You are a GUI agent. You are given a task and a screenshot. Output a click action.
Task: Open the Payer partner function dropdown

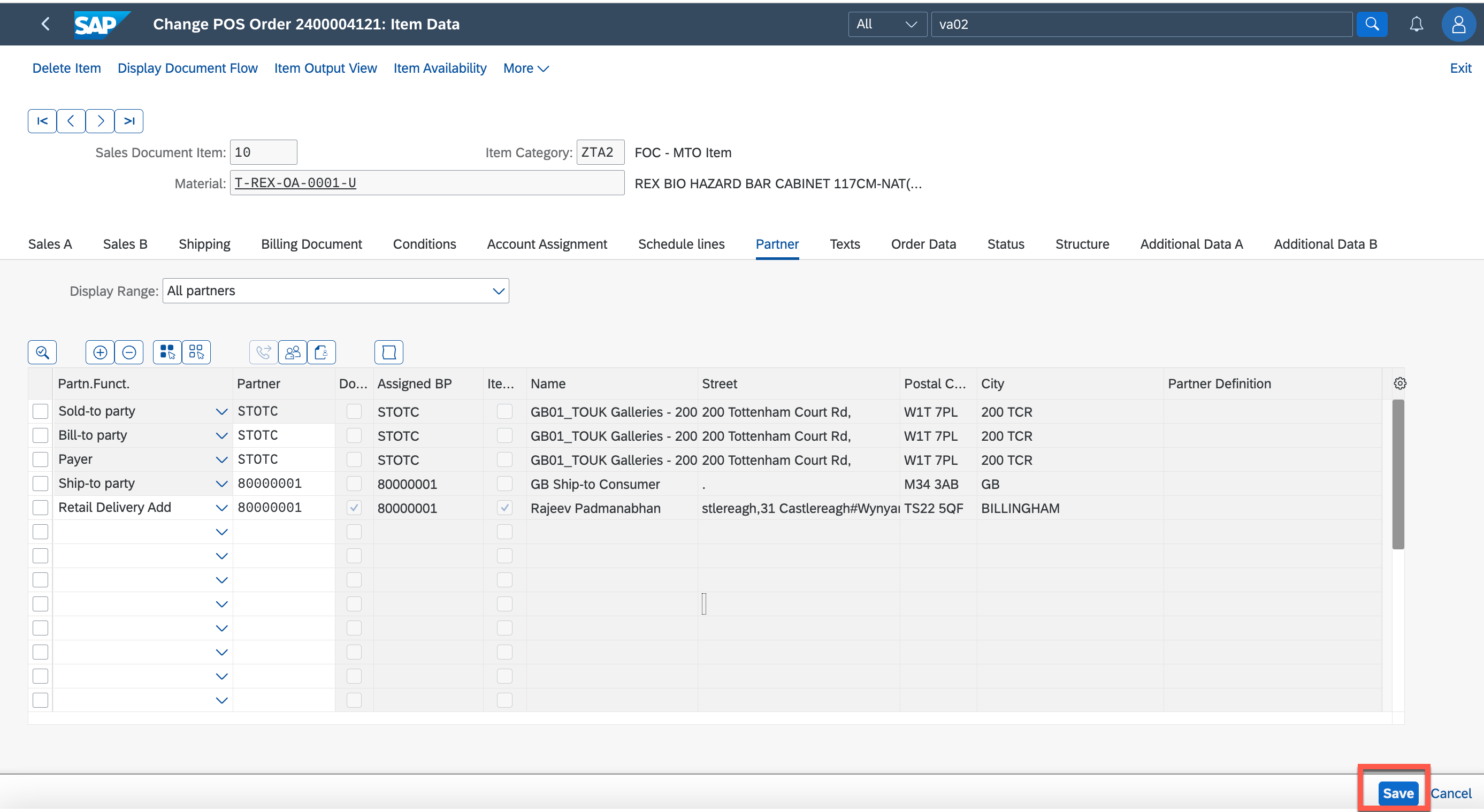(221, 459)
